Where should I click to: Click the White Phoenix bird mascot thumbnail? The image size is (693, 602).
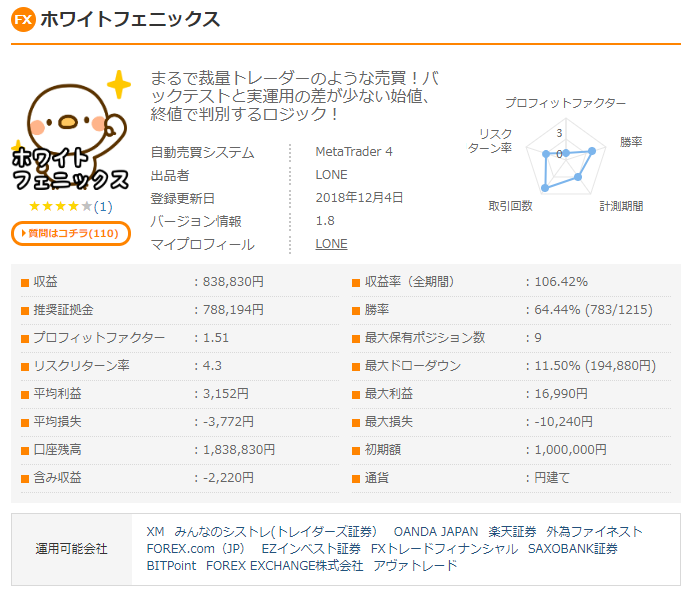click(x=71, y=131)
